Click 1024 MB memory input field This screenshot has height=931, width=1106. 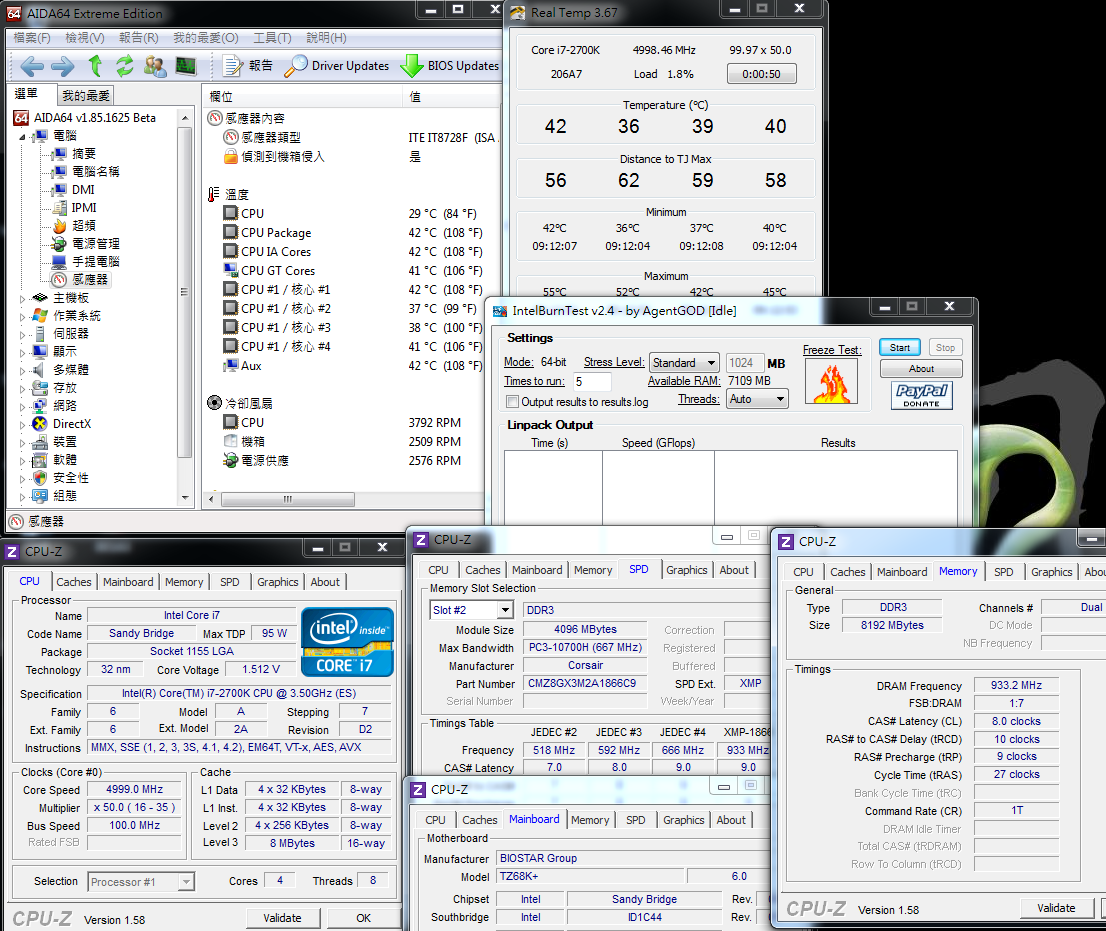[x=743, y=363]
